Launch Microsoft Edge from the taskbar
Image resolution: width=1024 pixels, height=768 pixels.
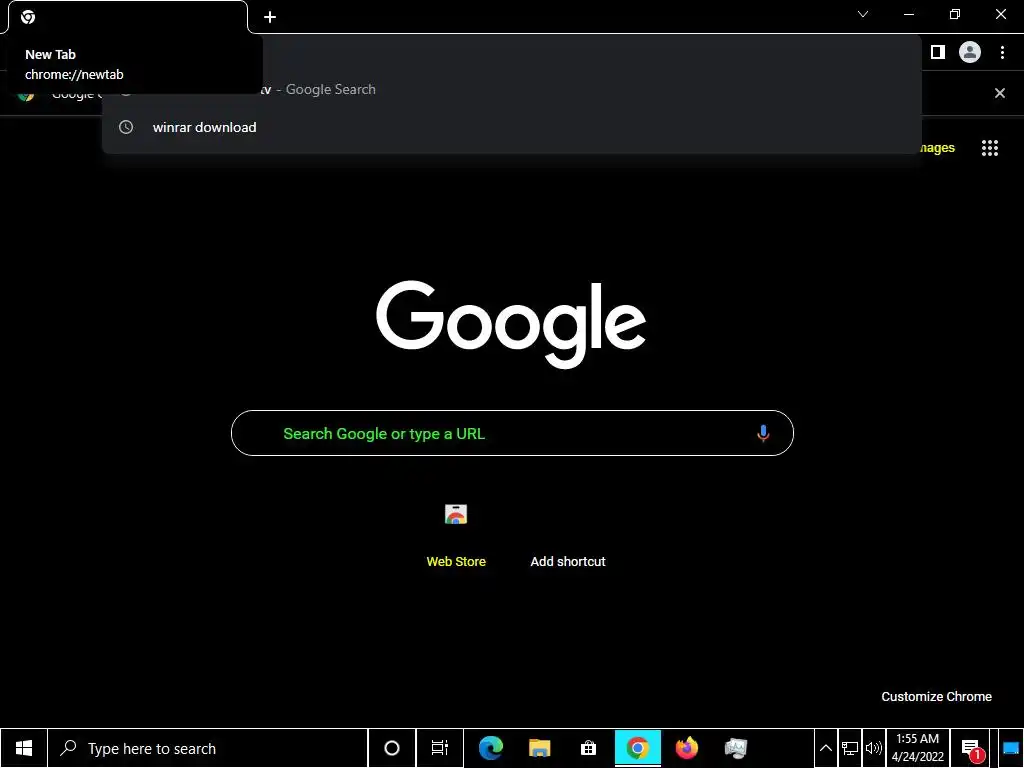click(x=491, y=748)
